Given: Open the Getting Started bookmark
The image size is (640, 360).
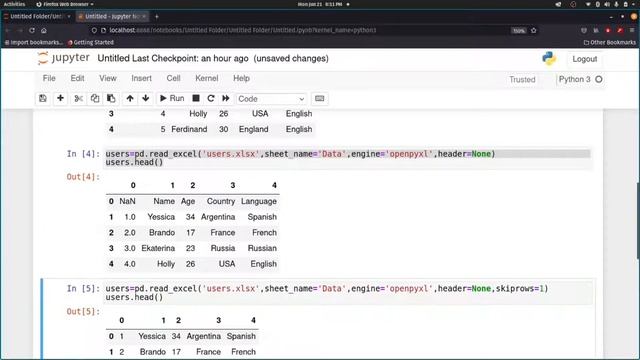Looking at the screenshot, I should click(91, 42).
